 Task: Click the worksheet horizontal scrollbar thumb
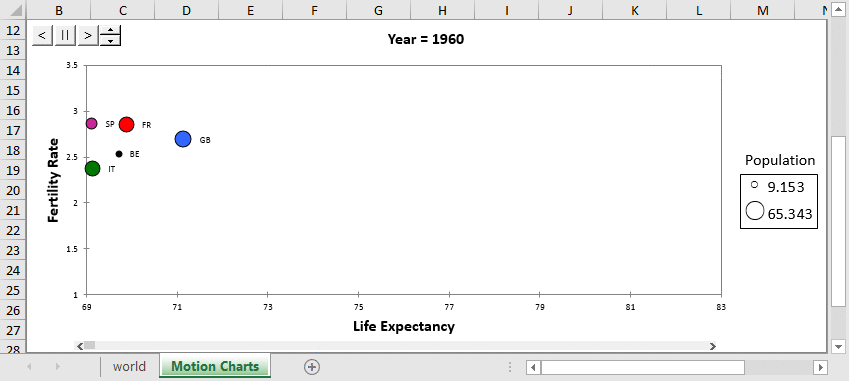coord(643,367)
